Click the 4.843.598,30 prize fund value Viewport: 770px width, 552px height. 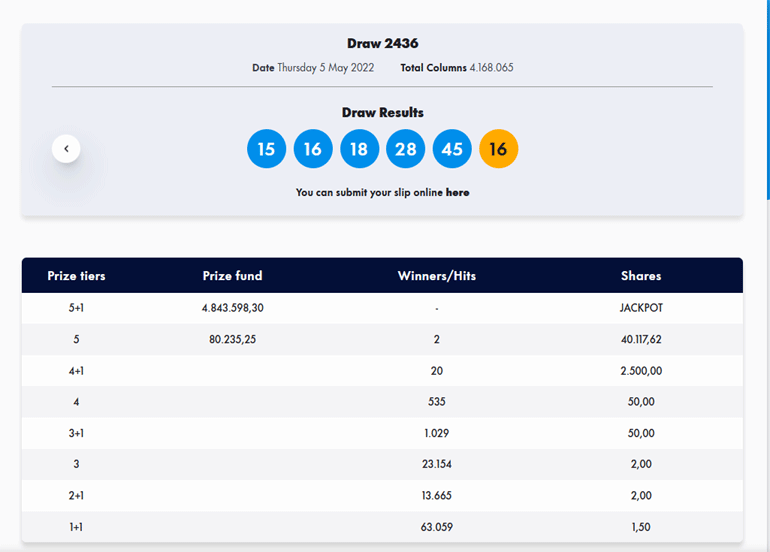pos(232,308)
